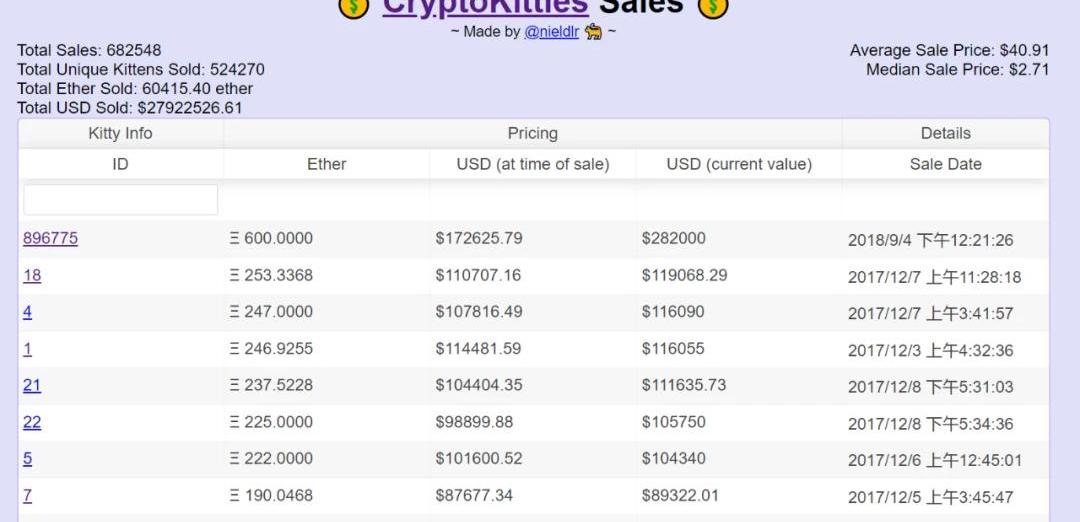Open kitty ID 7 link
Image resolution: width=1080 pixels, height=522 pixels.
(27, 495)
